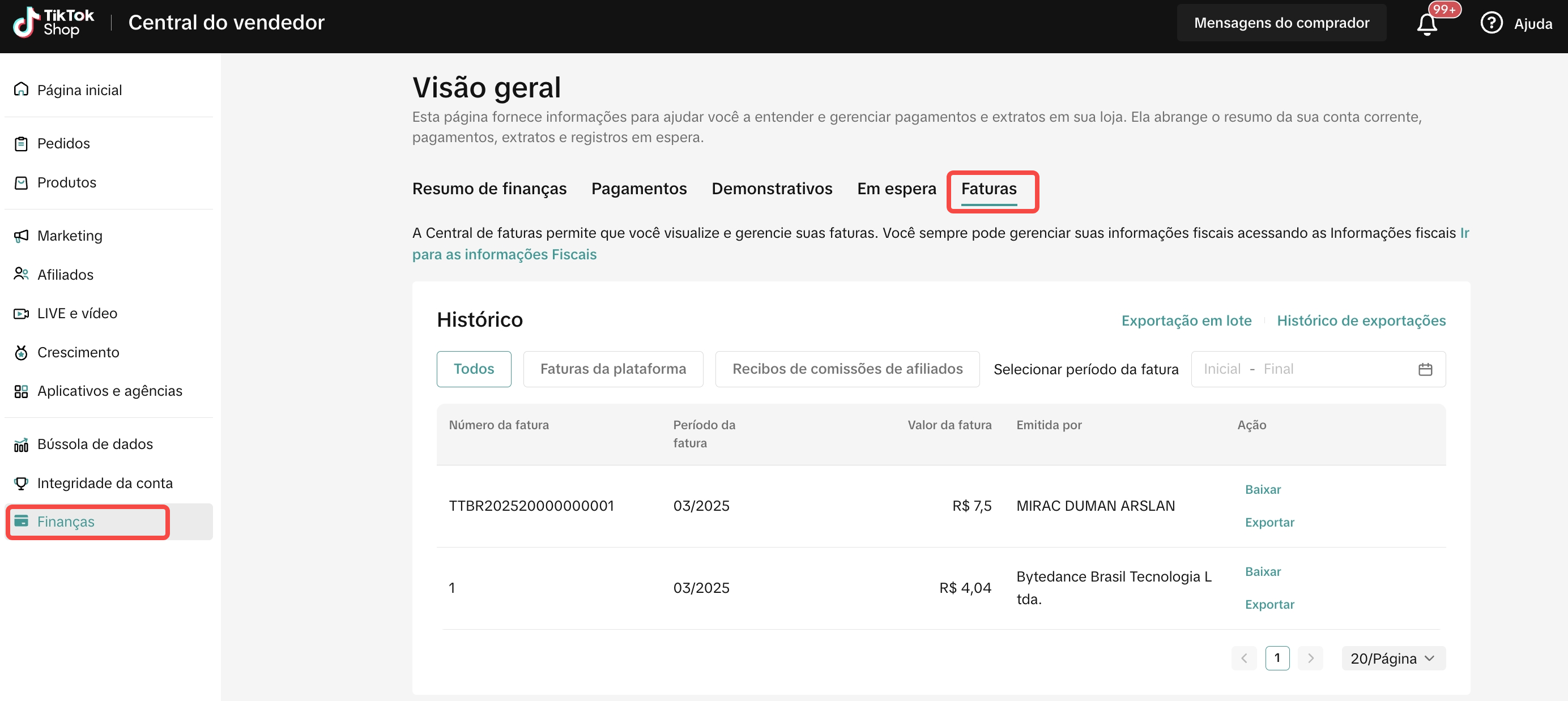Click the Página inicial home icon
This screenshot has width=1568, height=701.
22,89
